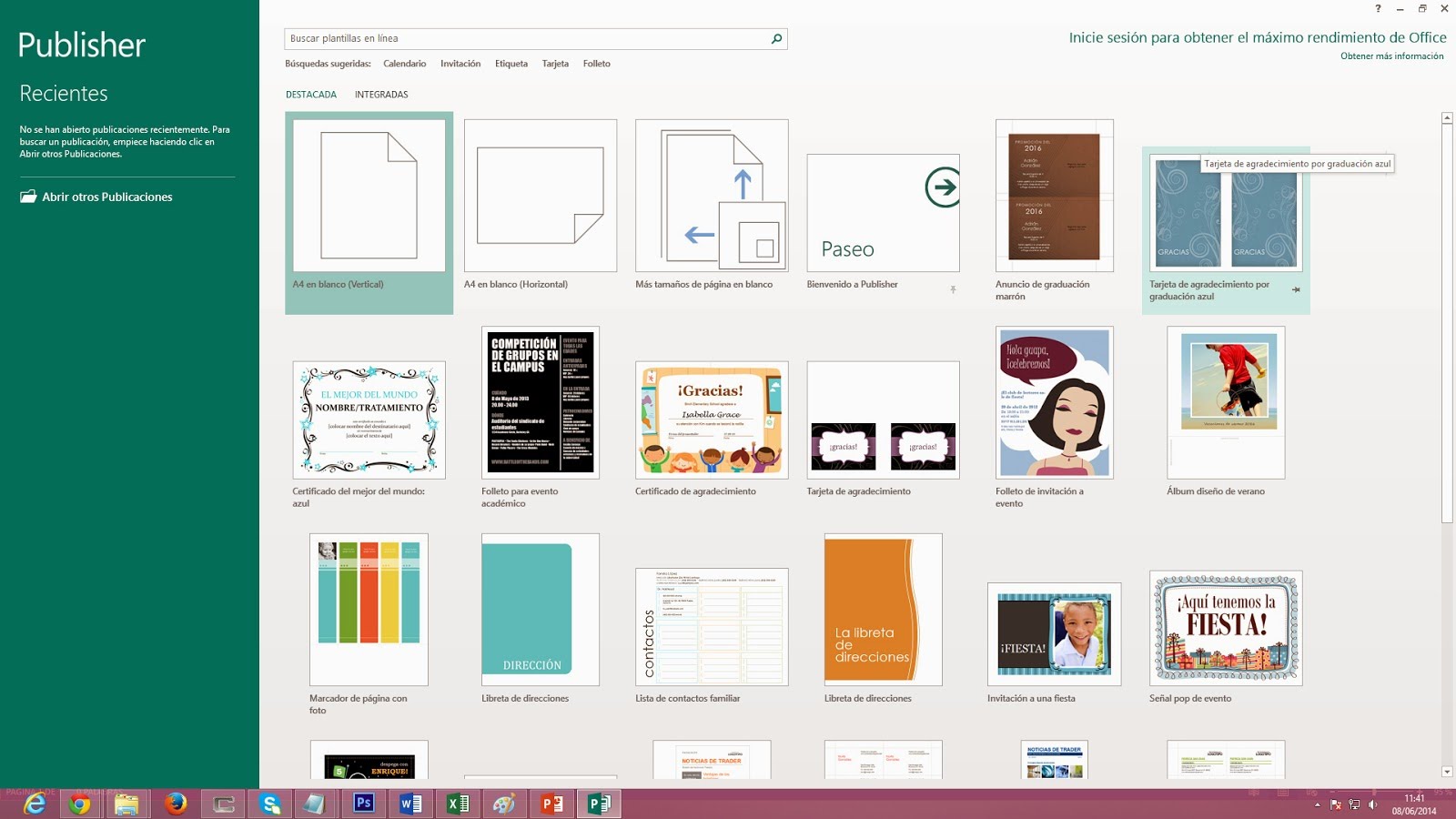
Task: Click the Calendario suggested search
Action: pos(403,64)
